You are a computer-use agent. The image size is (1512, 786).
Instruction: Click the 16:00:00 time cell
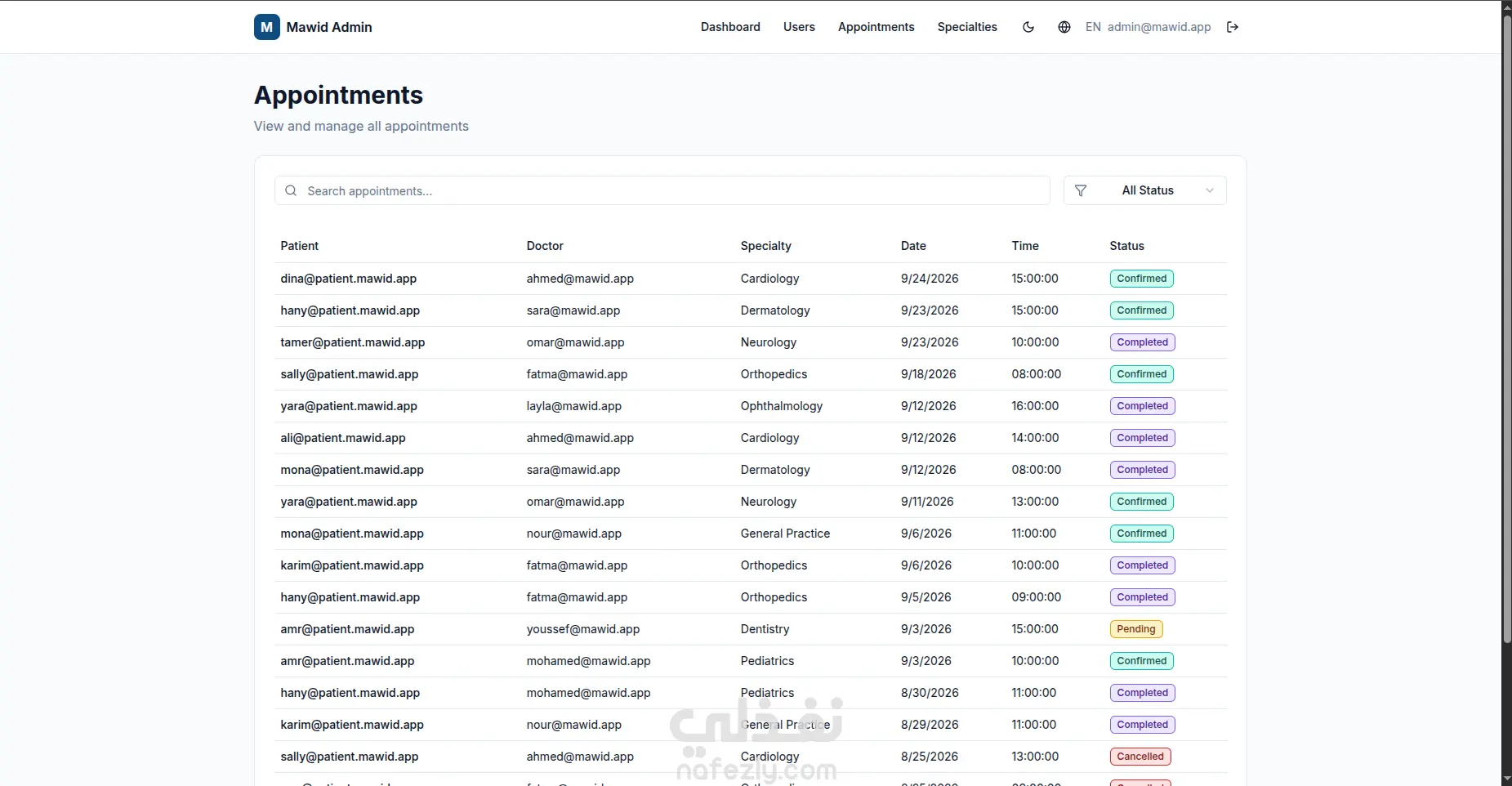tap(1035, 406)
